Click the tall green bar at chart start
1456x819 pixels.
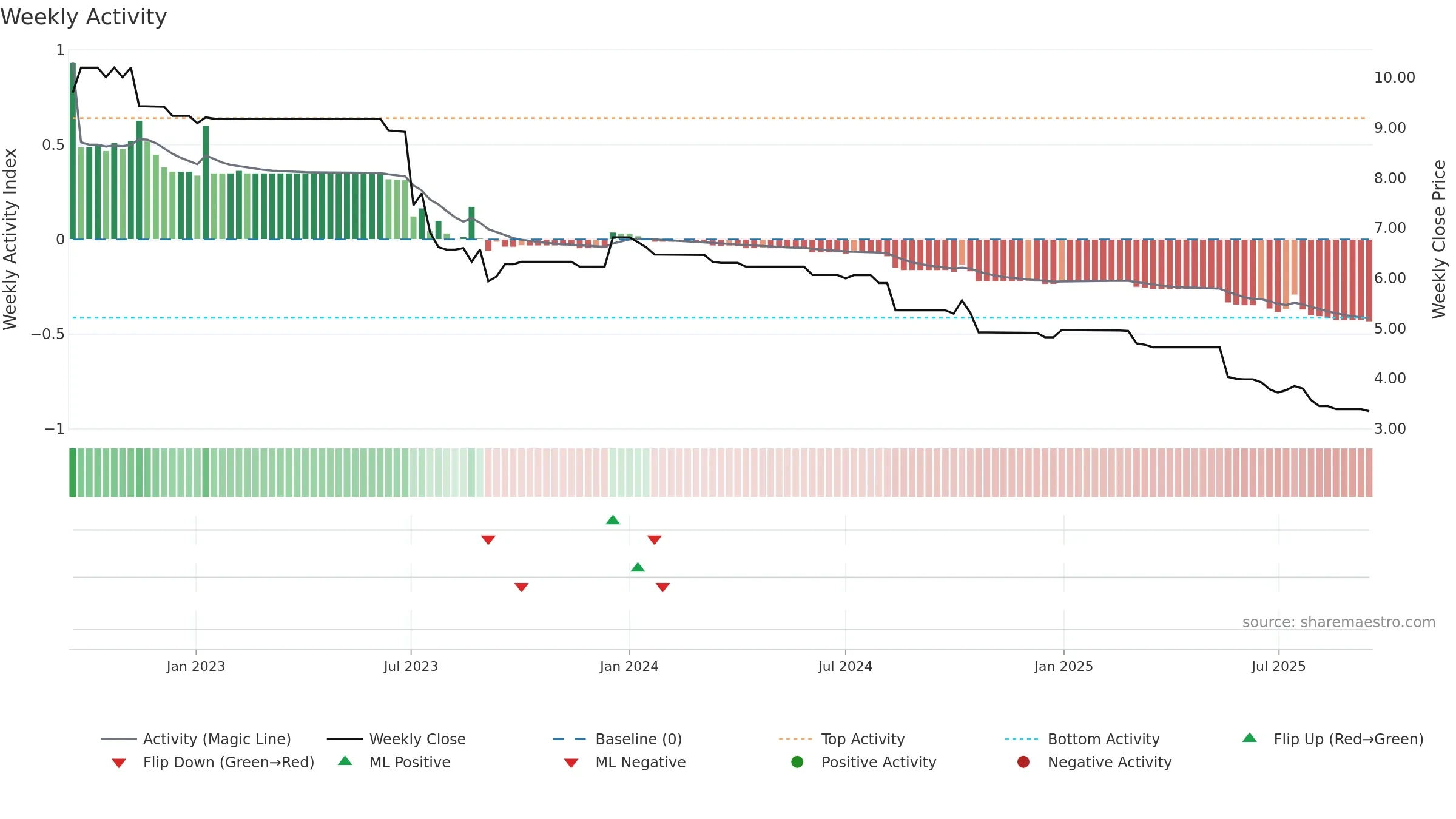coord(73,151)
